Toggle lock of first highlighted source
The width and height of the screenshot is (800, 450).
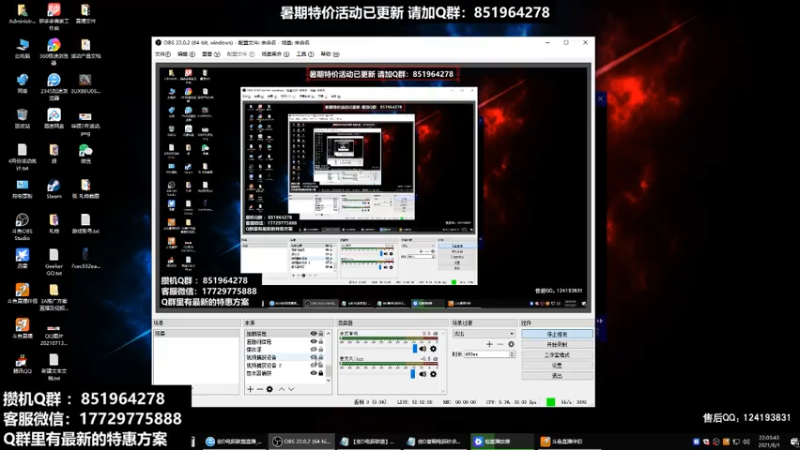click(321, 333)
